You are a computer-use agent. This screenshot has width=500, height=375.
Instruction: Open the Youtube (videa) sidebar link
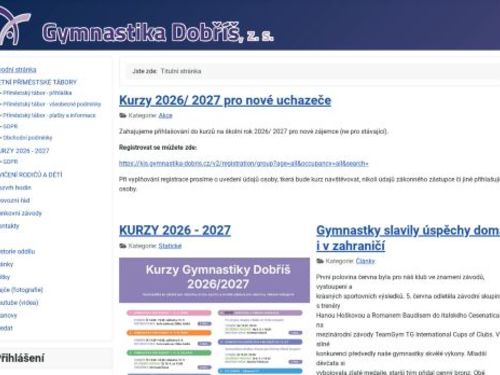point(19,302)
